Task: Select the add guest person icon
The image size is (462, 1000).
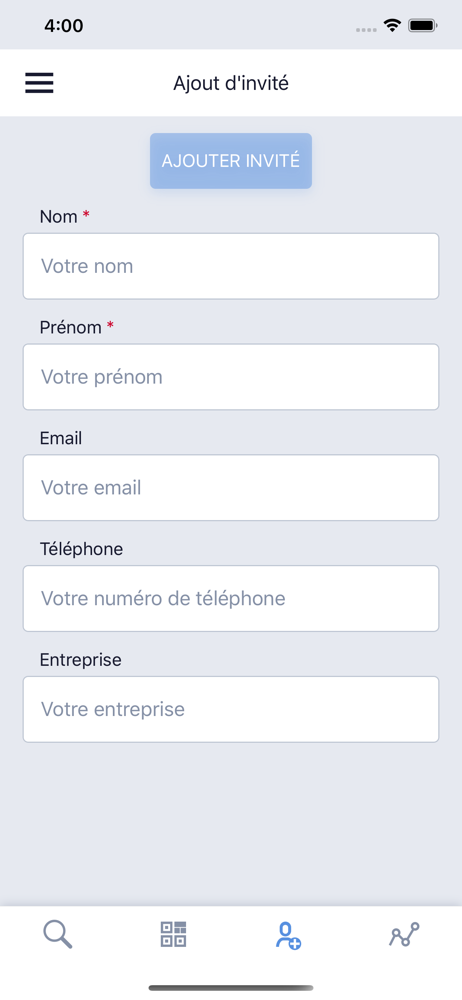Action: (288, 936)
